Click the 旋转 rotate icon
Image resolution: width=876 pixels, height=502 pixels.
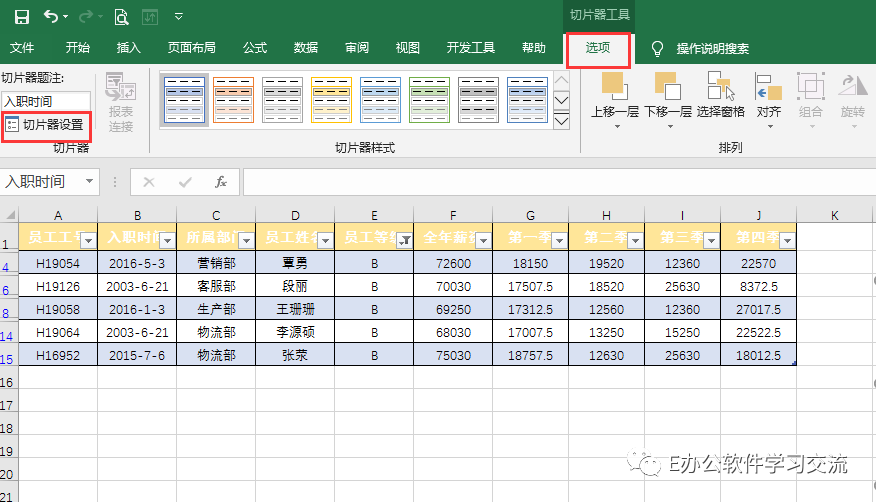tap(853, 87)
